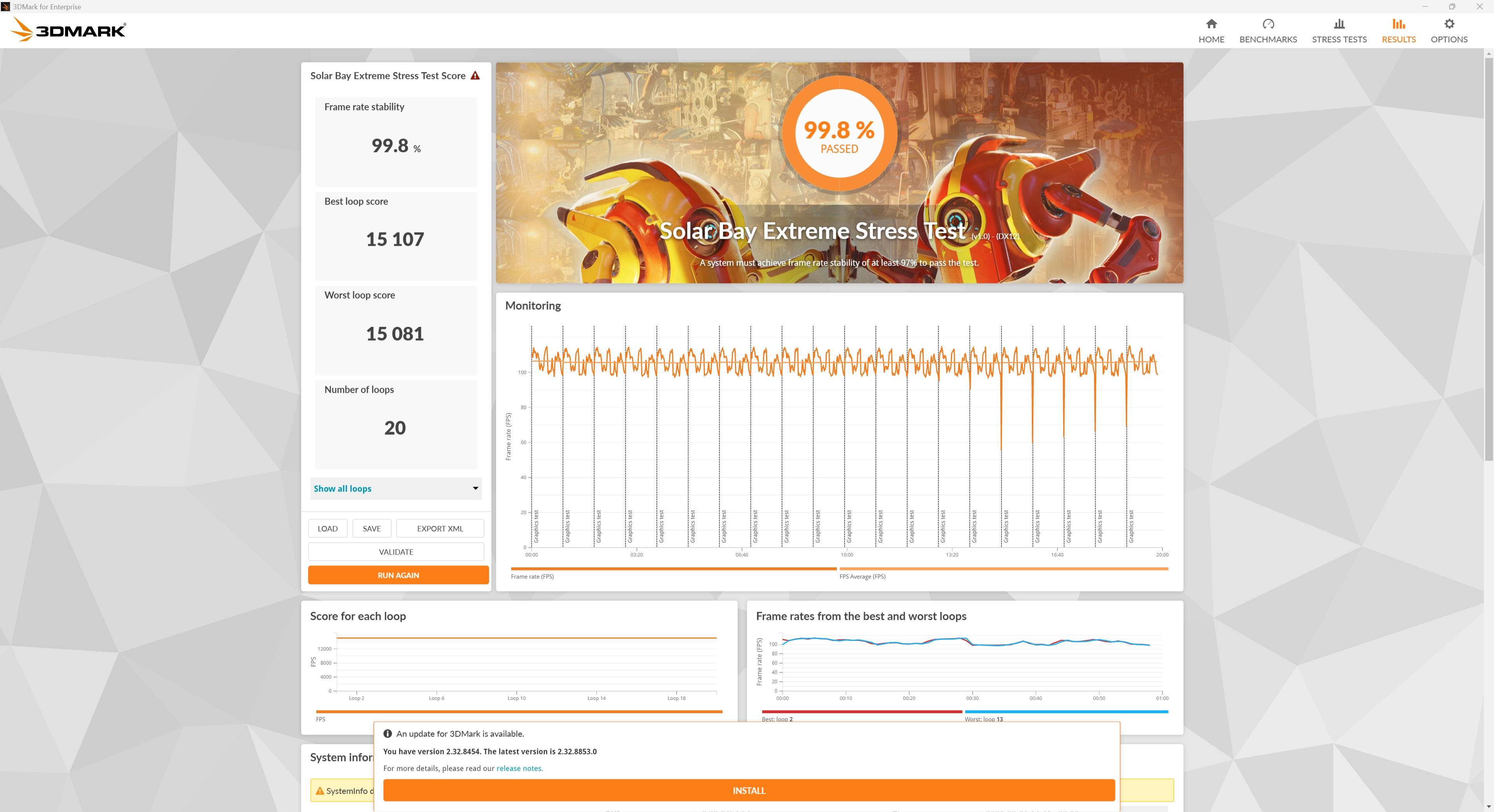This screenshot has width=1494, height=812.
Task: Click the info icon in update notification
Action: pyautogui.click(x=388, y=733)
